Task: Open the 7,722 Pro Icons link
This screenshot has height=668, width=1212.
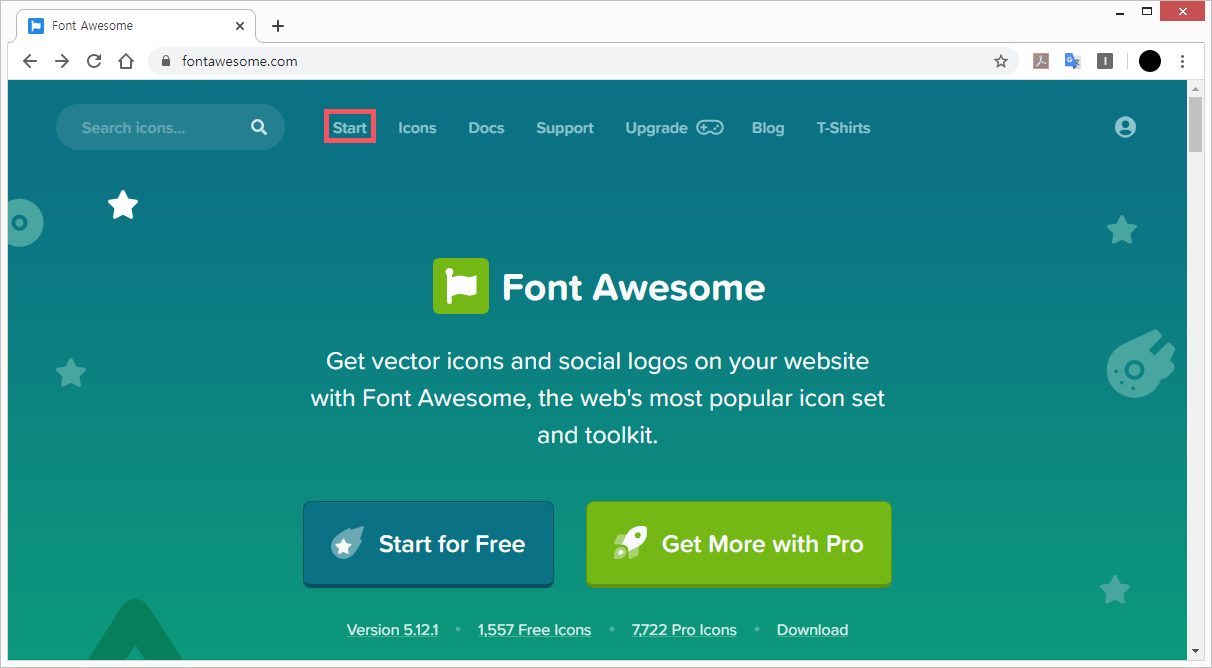Action: coord(684,630)
